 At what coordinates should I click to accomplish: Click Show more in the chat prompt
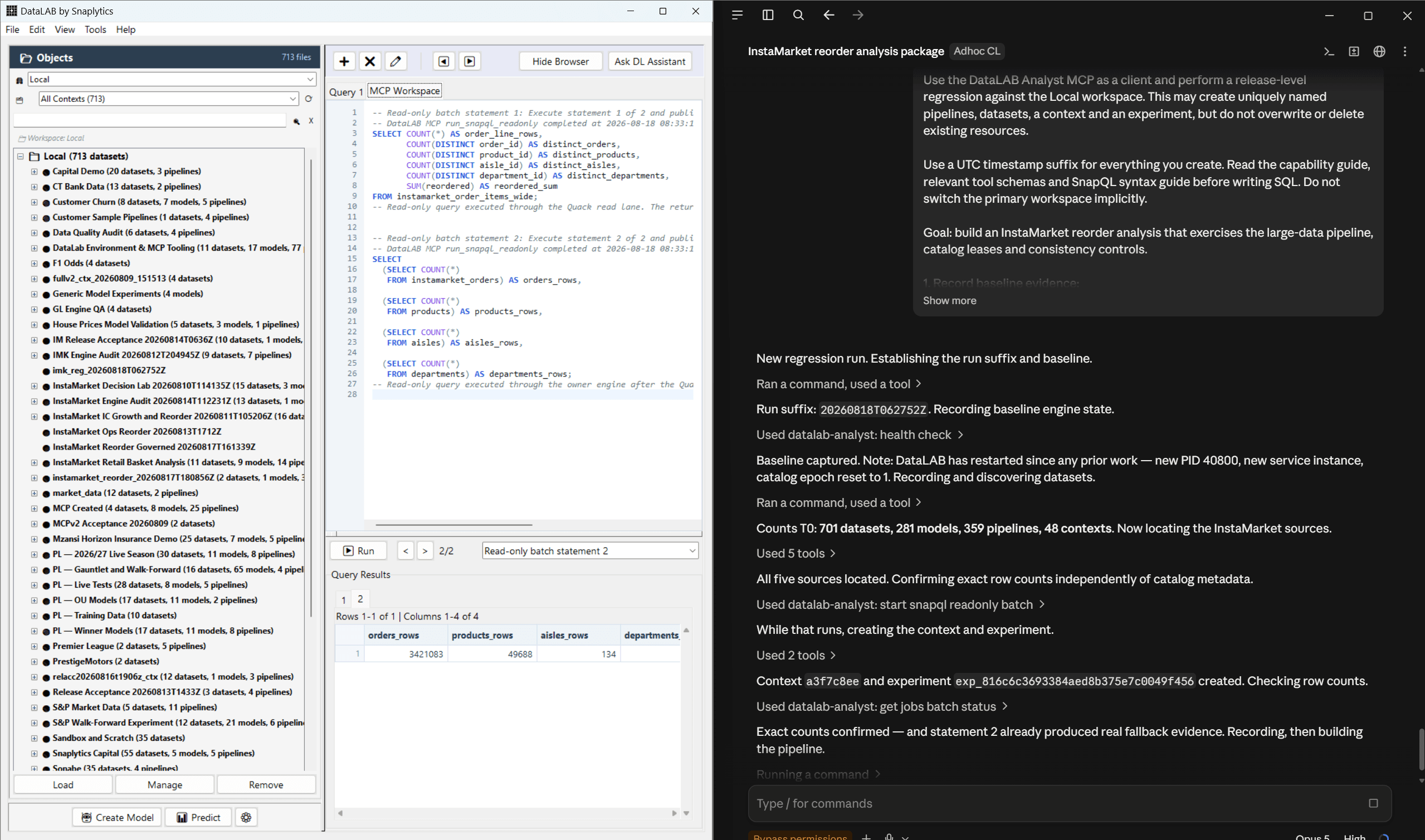click(x=949, y=301)
